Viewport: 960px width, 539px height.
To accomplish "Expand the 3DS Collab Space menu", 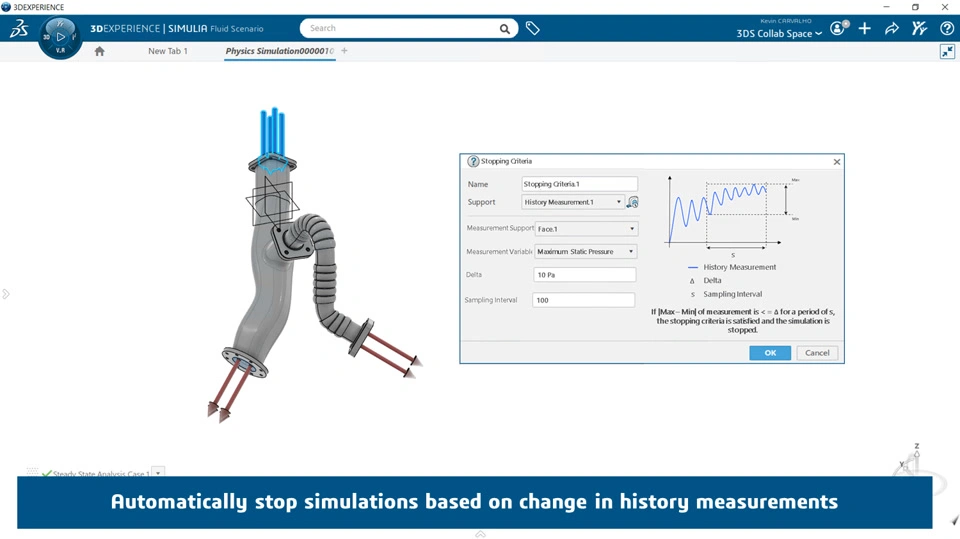I will point(779,34).
